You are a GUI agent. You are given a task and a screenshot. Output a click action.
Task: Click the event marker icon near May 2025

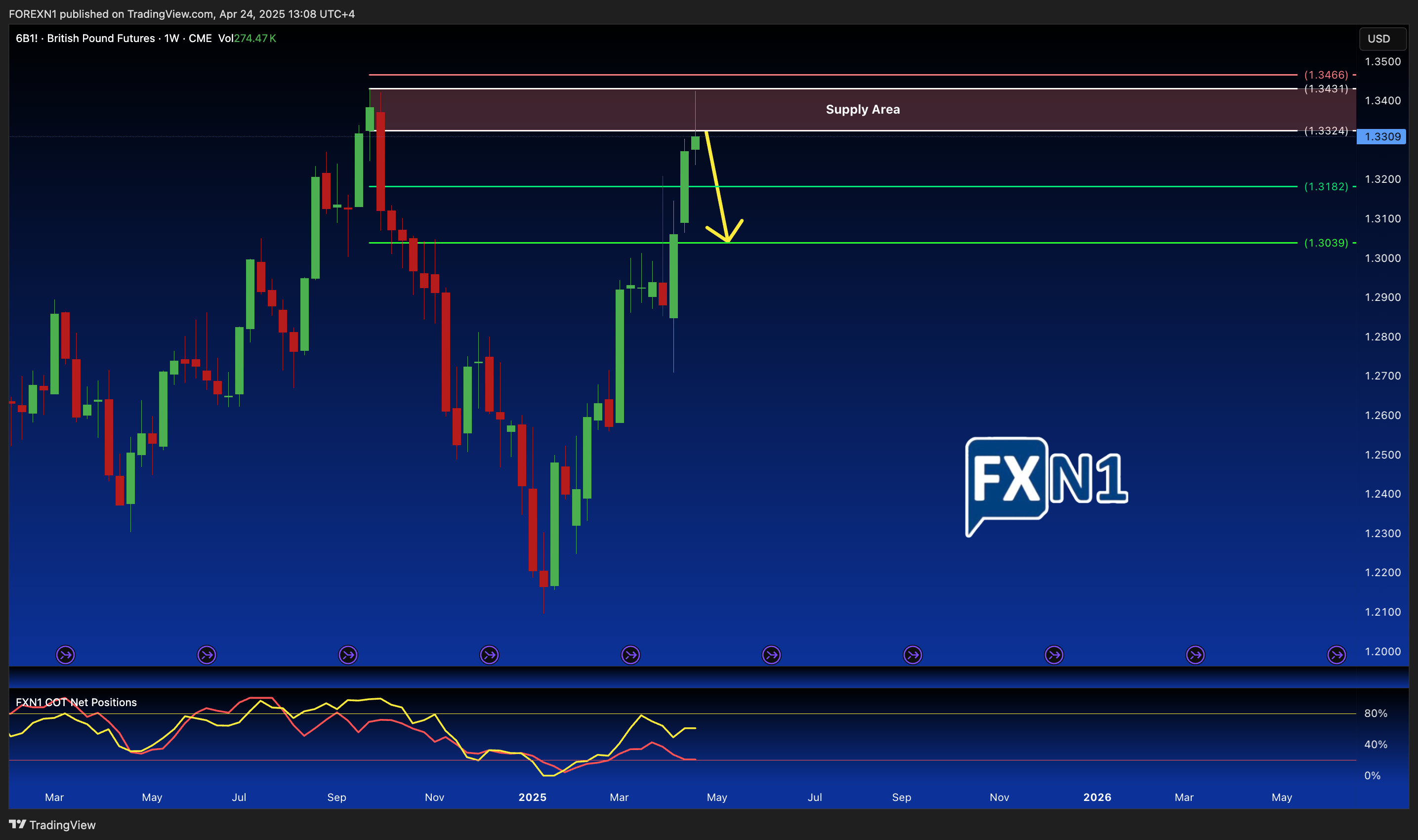pyautogui.click(x=772, y=655)
